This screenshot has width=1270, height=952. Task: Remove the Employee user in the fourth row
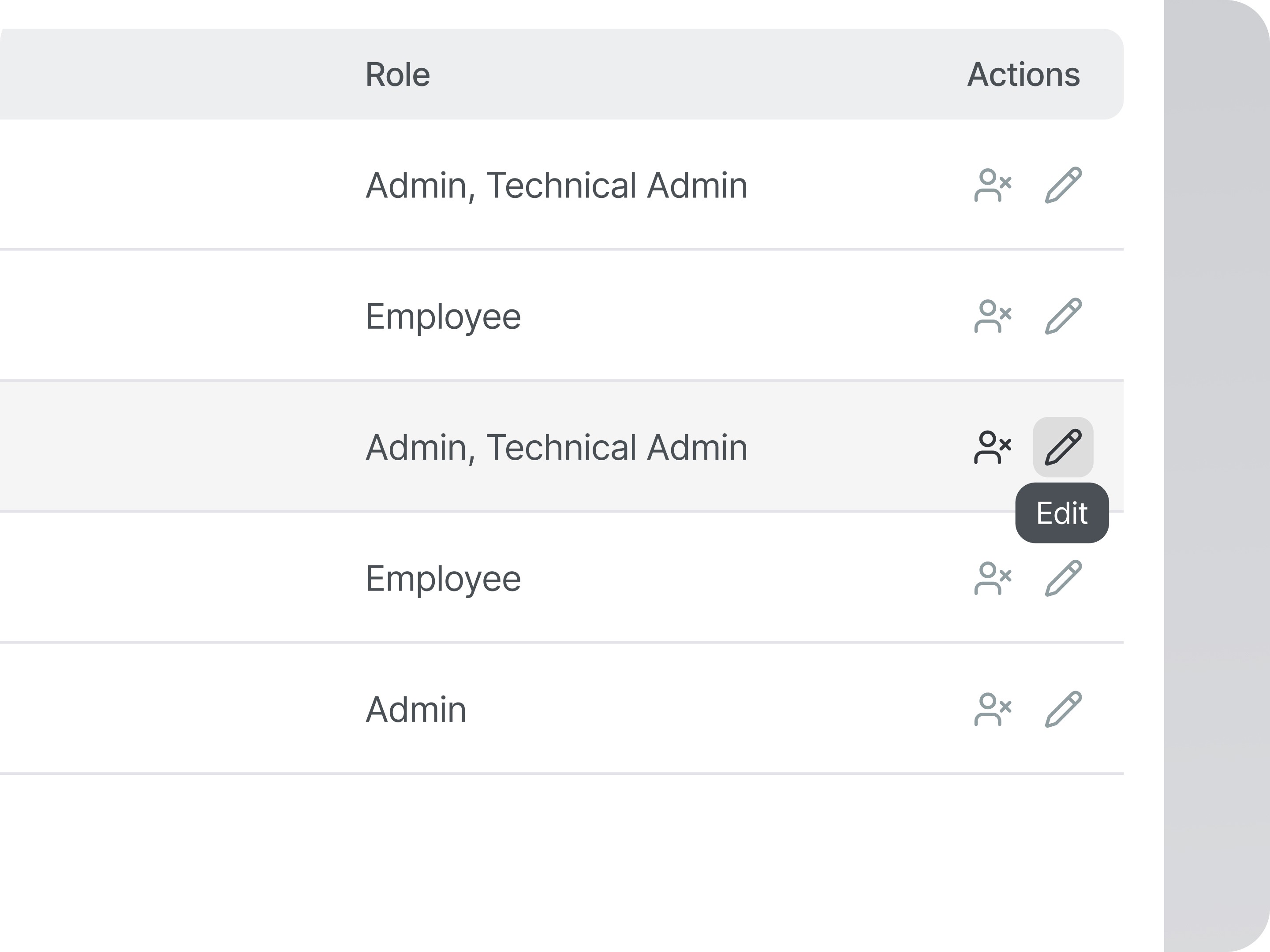[993, 578]
